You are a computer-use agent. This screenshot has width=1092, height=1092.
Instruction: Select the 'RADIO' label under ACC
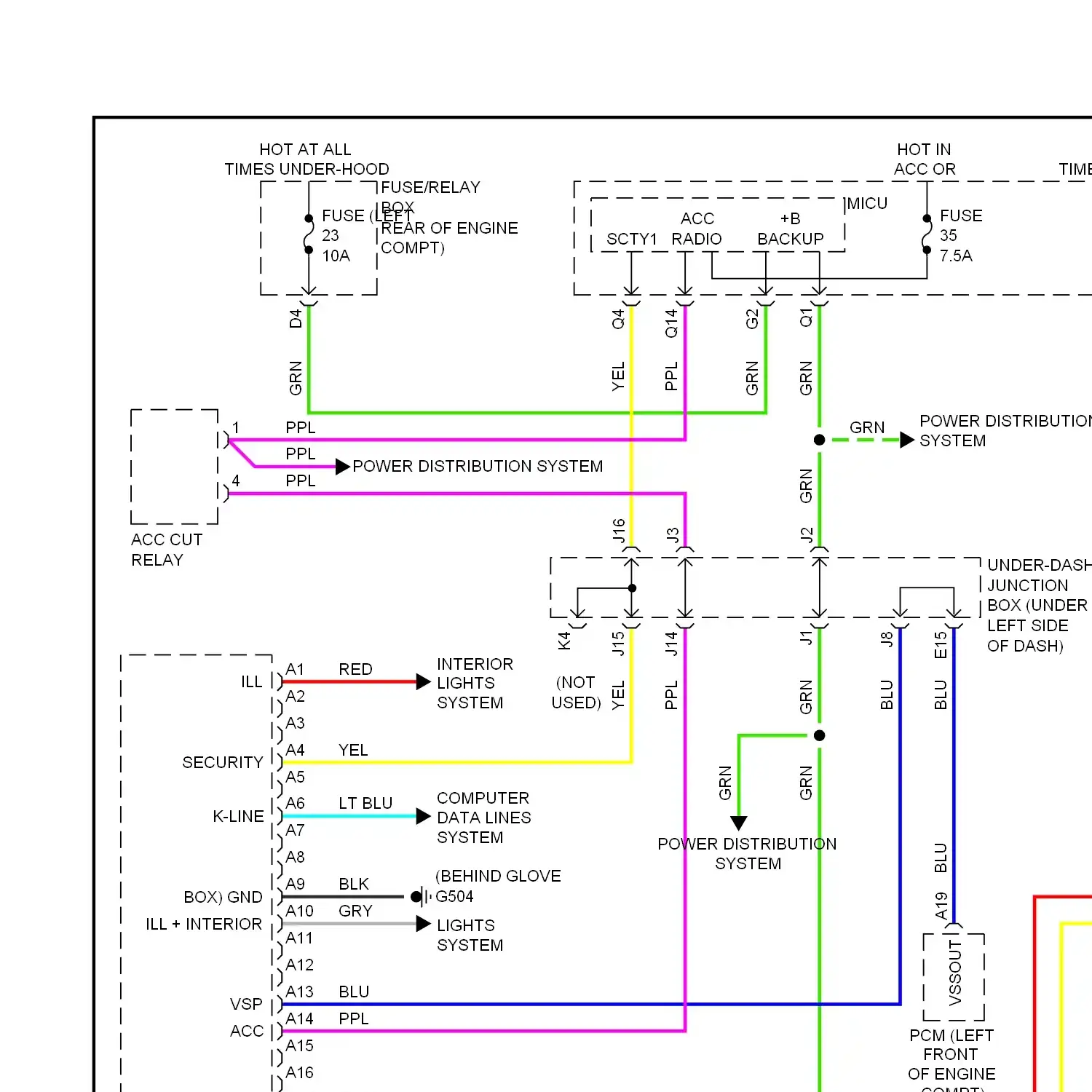(x=696, y=239)
